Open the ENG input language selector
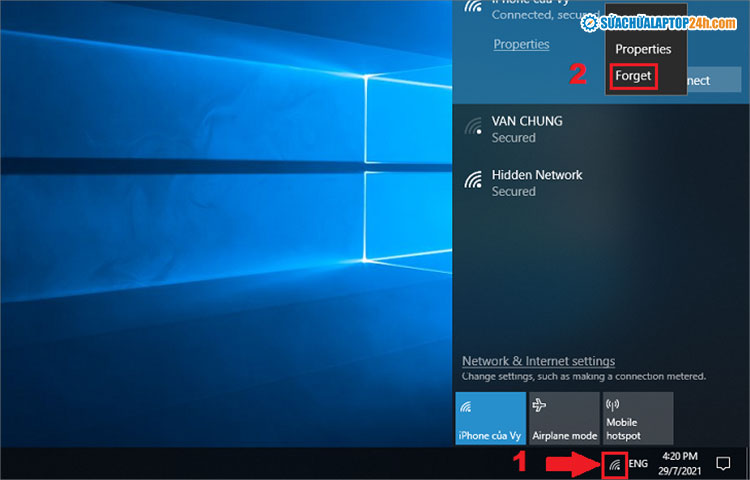The width and height of the screenshot is (750, 480). tap(638, 464)
